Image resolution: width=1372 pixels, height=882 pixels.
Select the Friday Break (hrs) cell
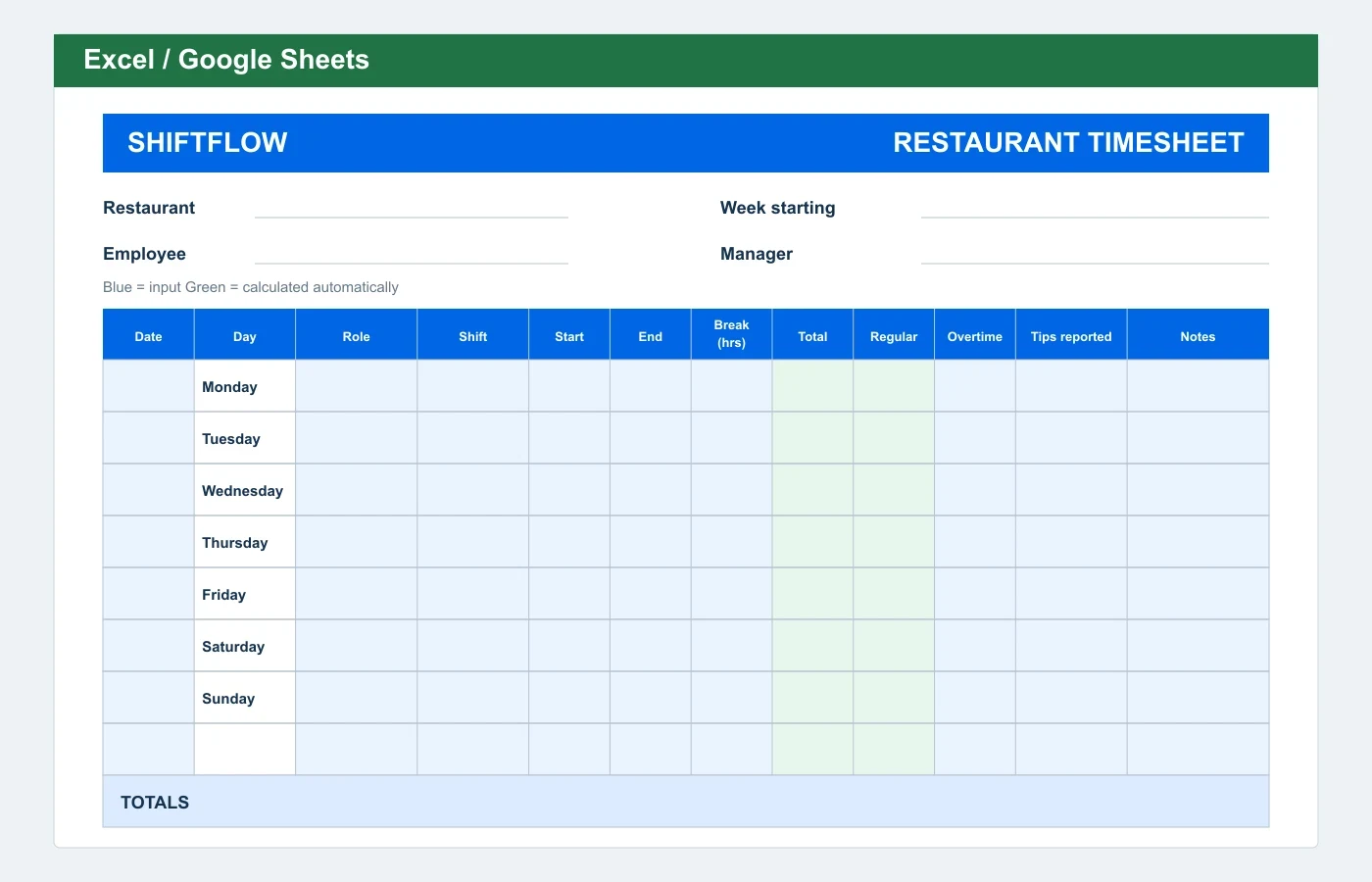coord(732,594)
